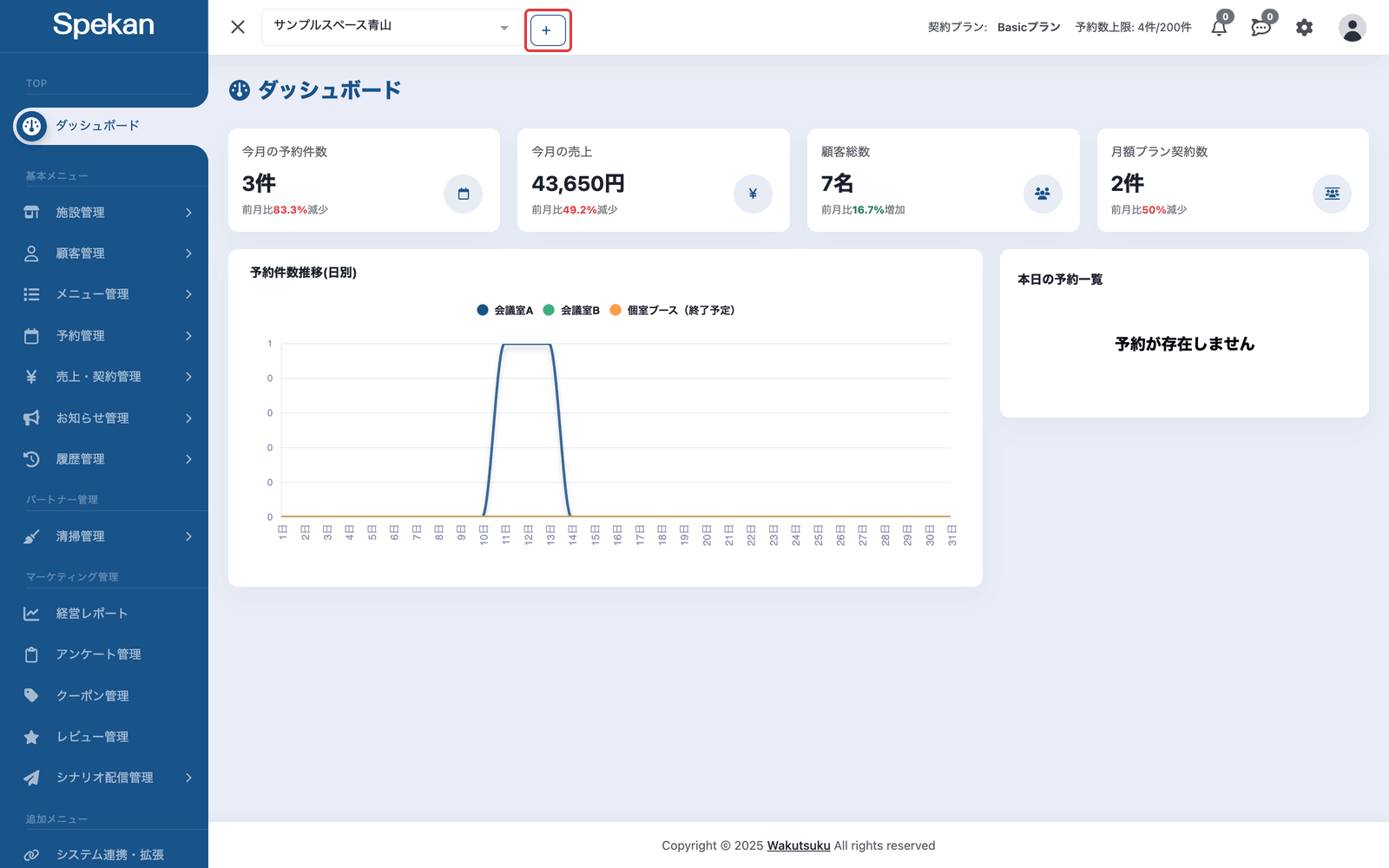Click the 本日の予約一覧 heading

[1060, 279]
